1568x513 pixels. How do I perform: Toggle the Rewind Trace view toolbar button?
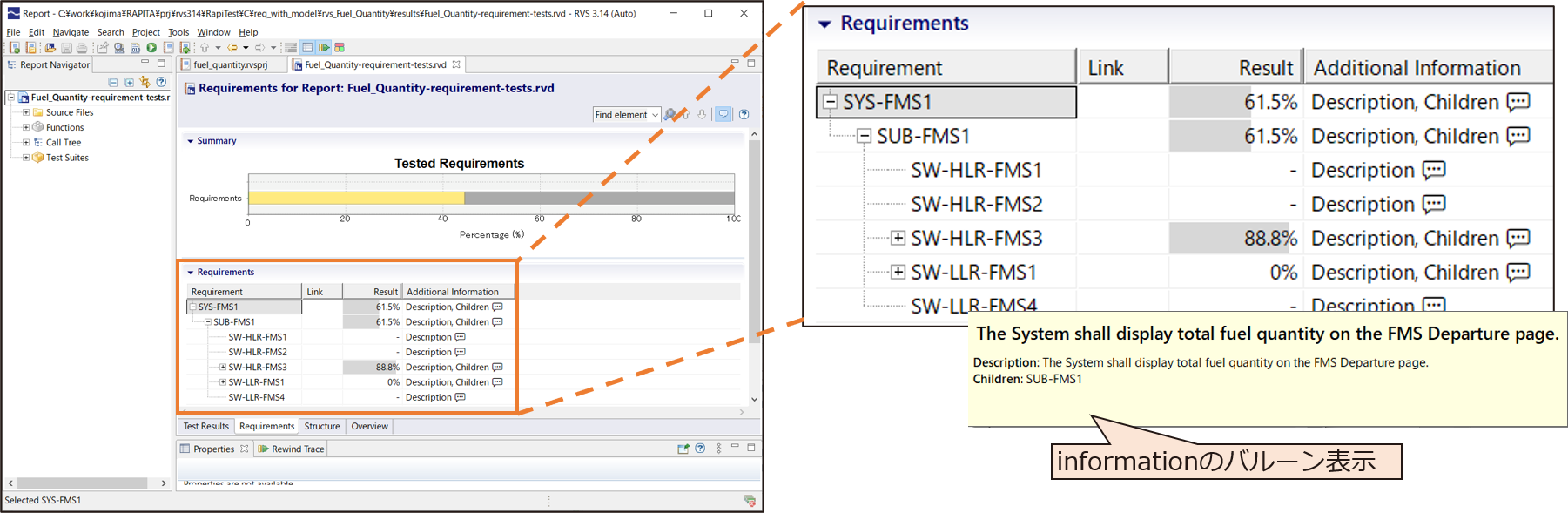click(324, 48)
